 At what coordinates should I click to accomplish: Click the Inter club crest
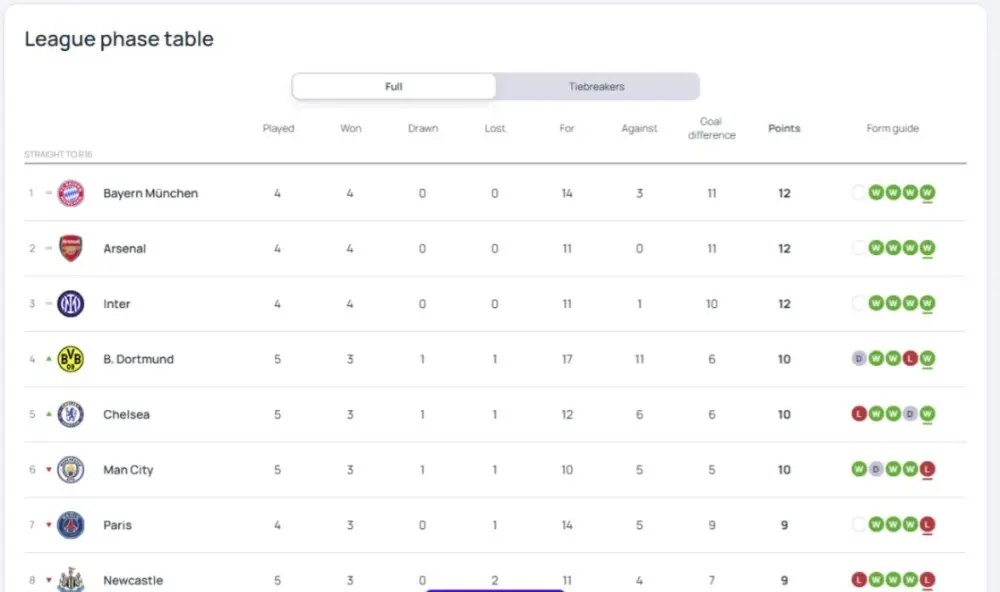pyautogui.click(x=71, y=304)
